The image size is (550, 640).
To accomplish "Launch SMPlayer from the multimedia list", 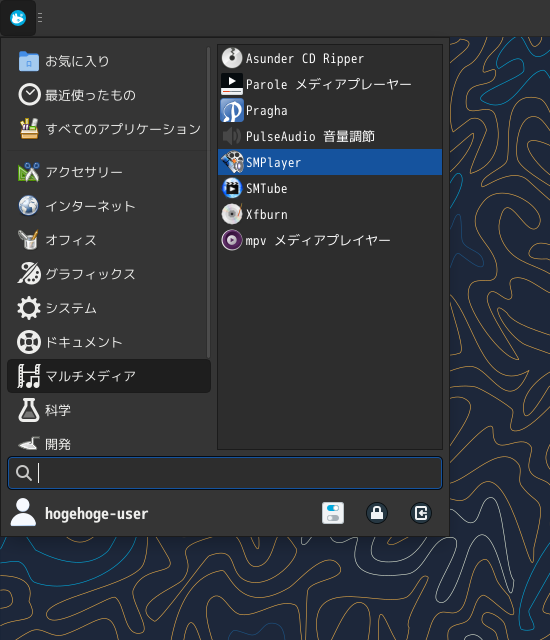I will pyautogui.click(x=330, y=162).
